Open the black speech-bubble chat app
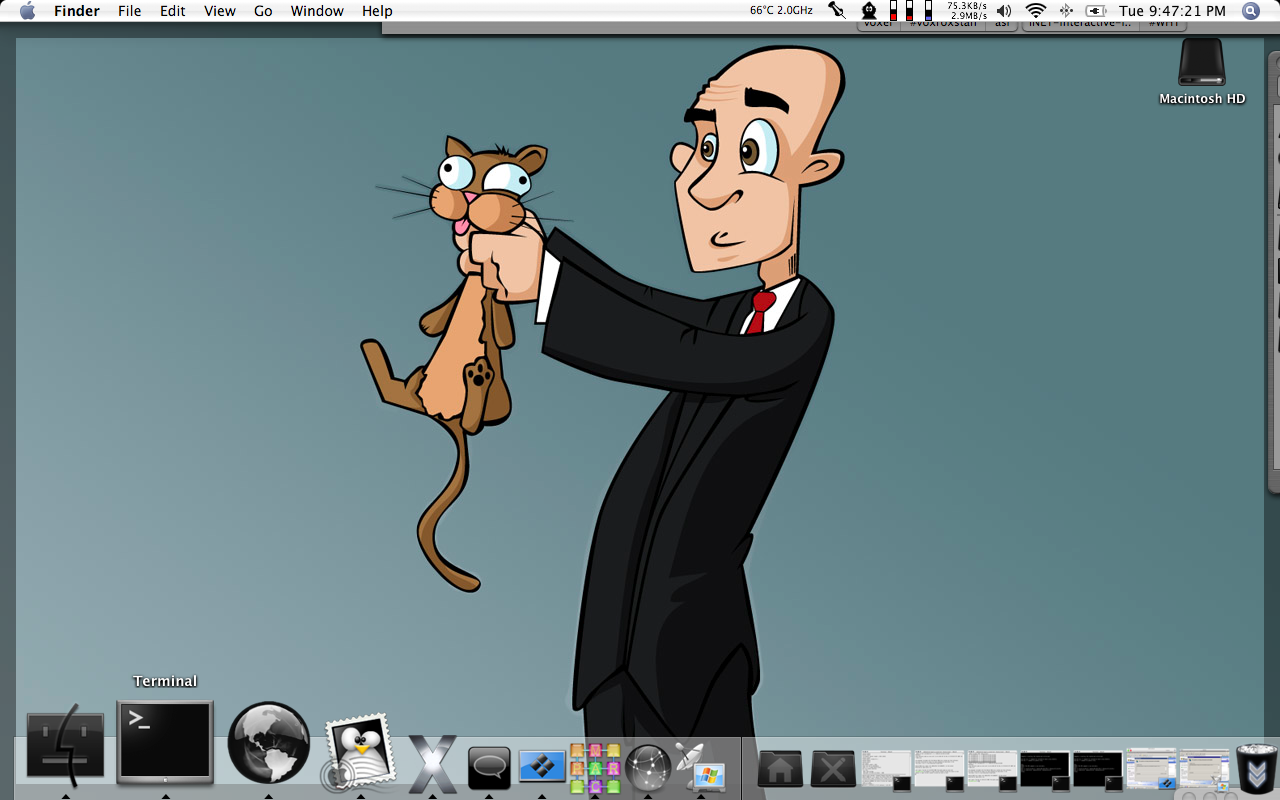Viewport: 1280px width, 800px height. 489,768
